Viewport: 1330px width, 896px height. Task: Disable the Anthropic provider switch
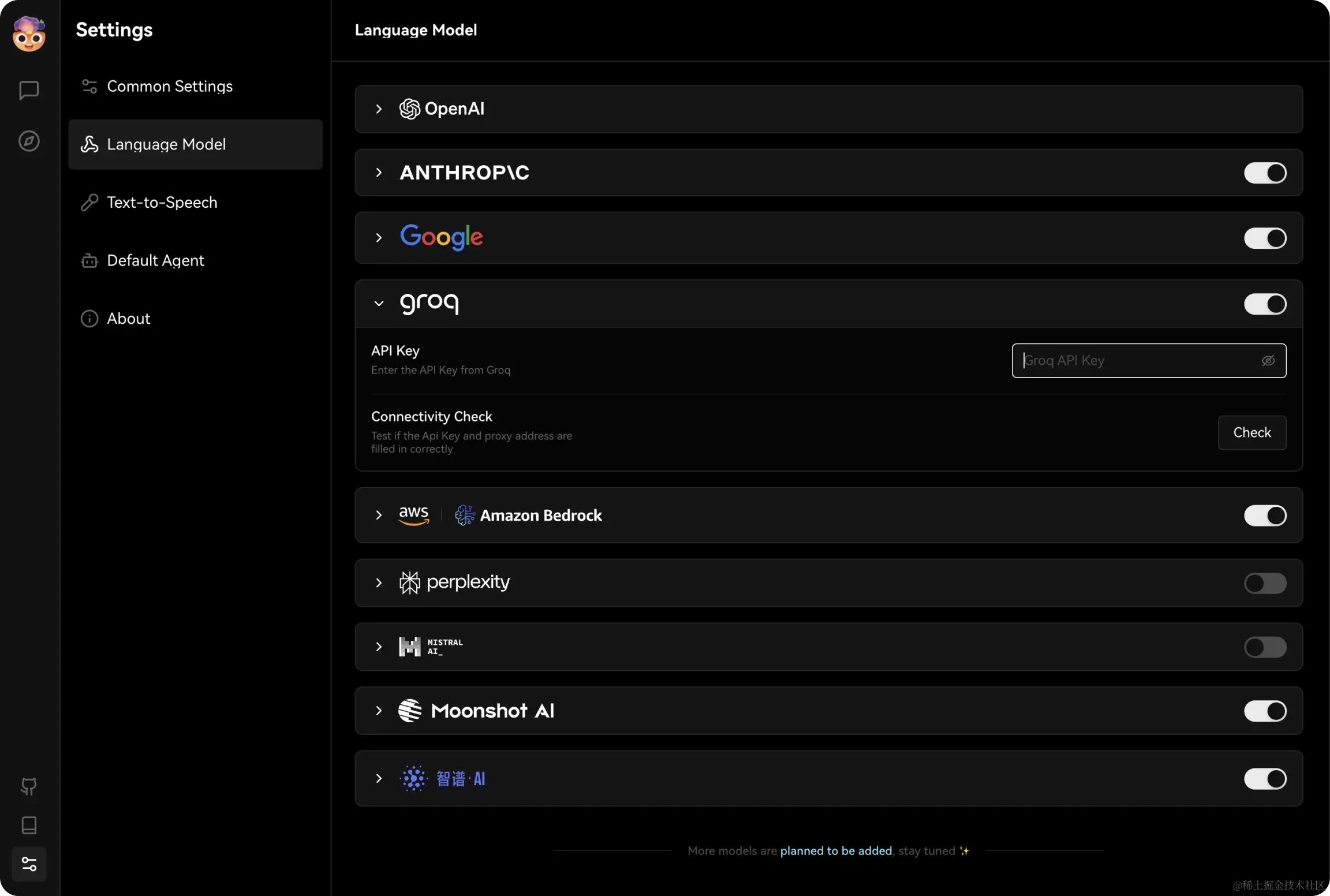click(x=1264, y=173)
